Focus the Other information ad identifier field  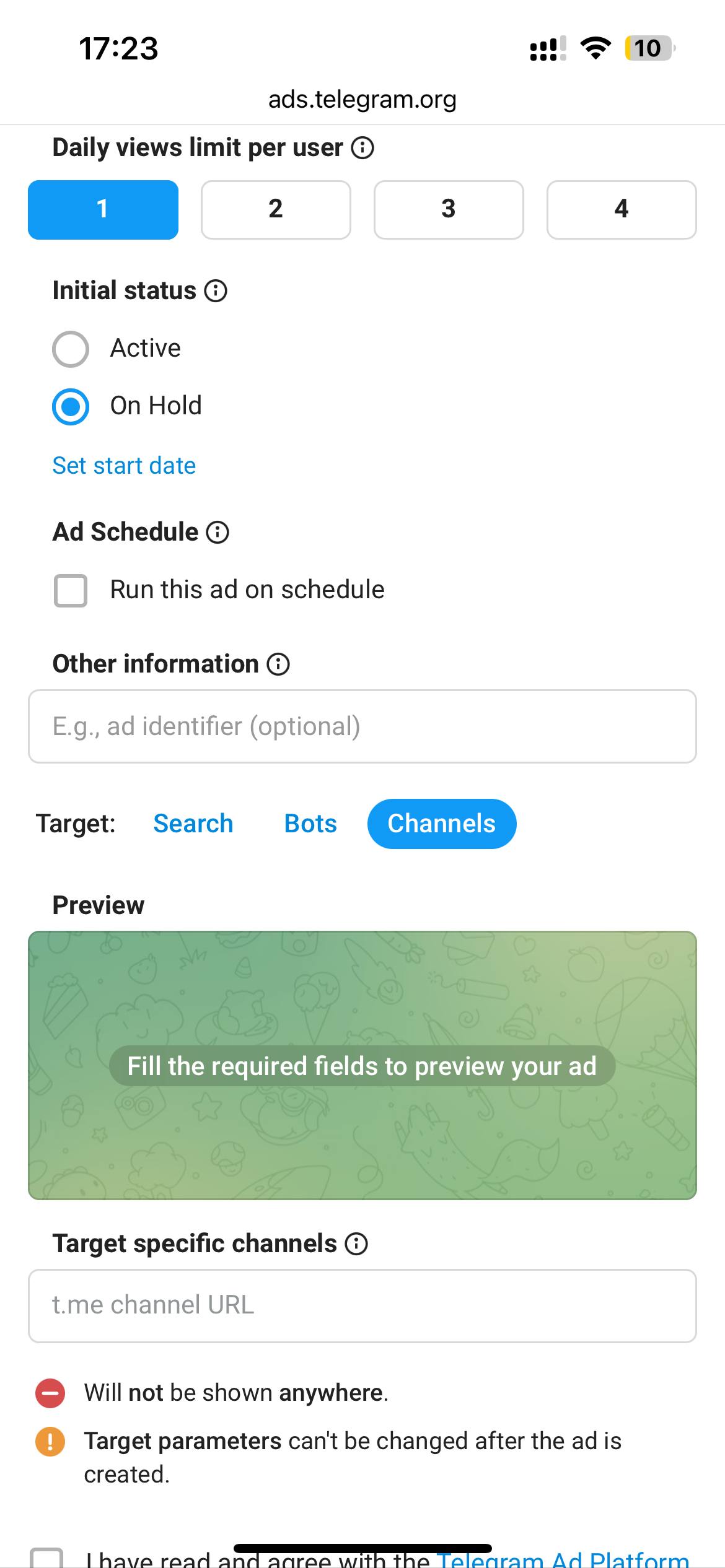362,726
